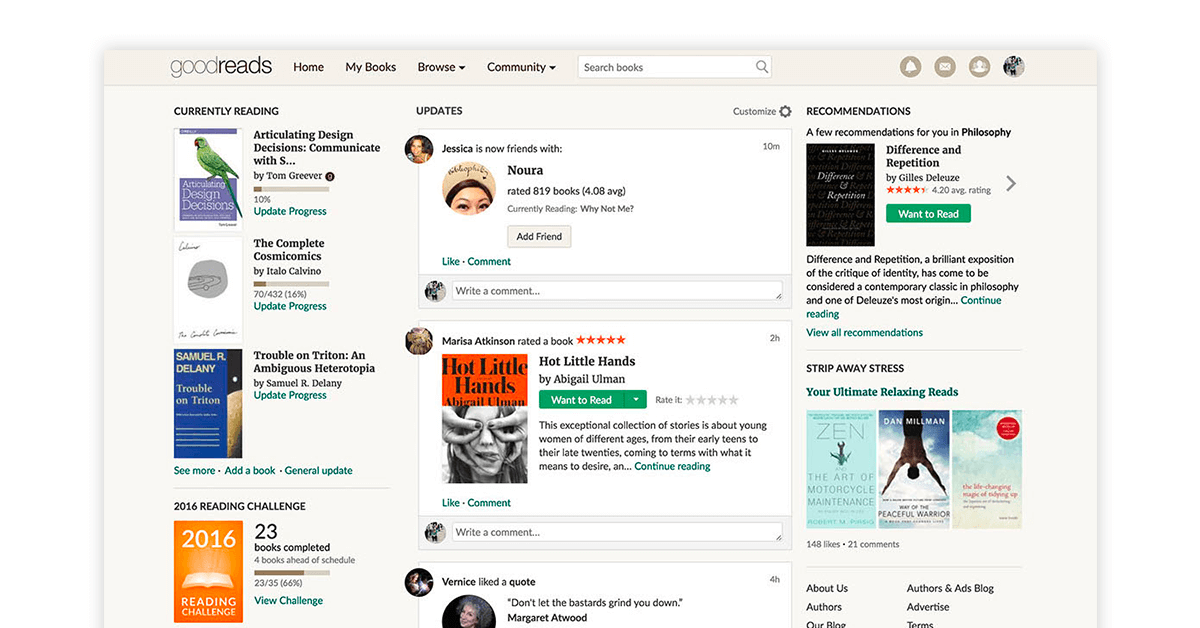
Task: Click the profile avatar in header
Action: pyautogui.click(x=1014, y=67)
